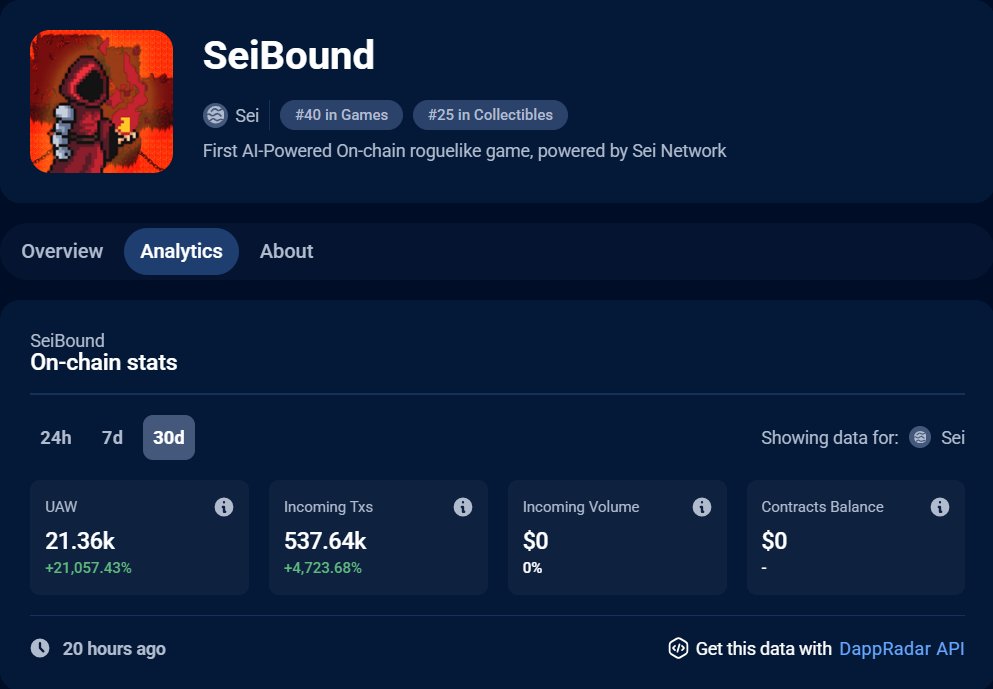Viewport: 993px width, 689px height.
Task: Open the UAW info tooltip icon
Action: point(224,507)
